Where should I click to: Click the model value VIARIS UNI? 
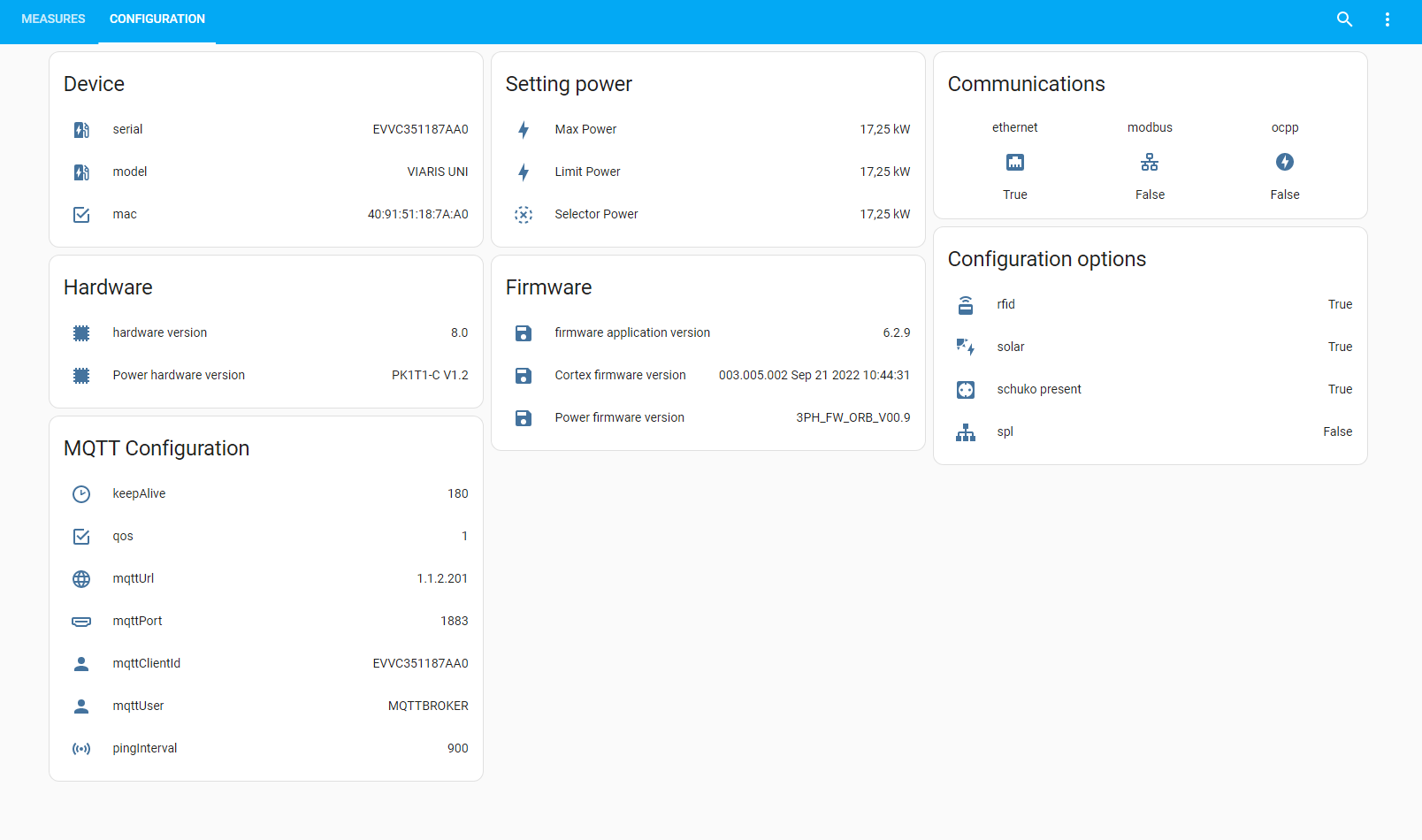pyautogui.click(x=438, y=172)
